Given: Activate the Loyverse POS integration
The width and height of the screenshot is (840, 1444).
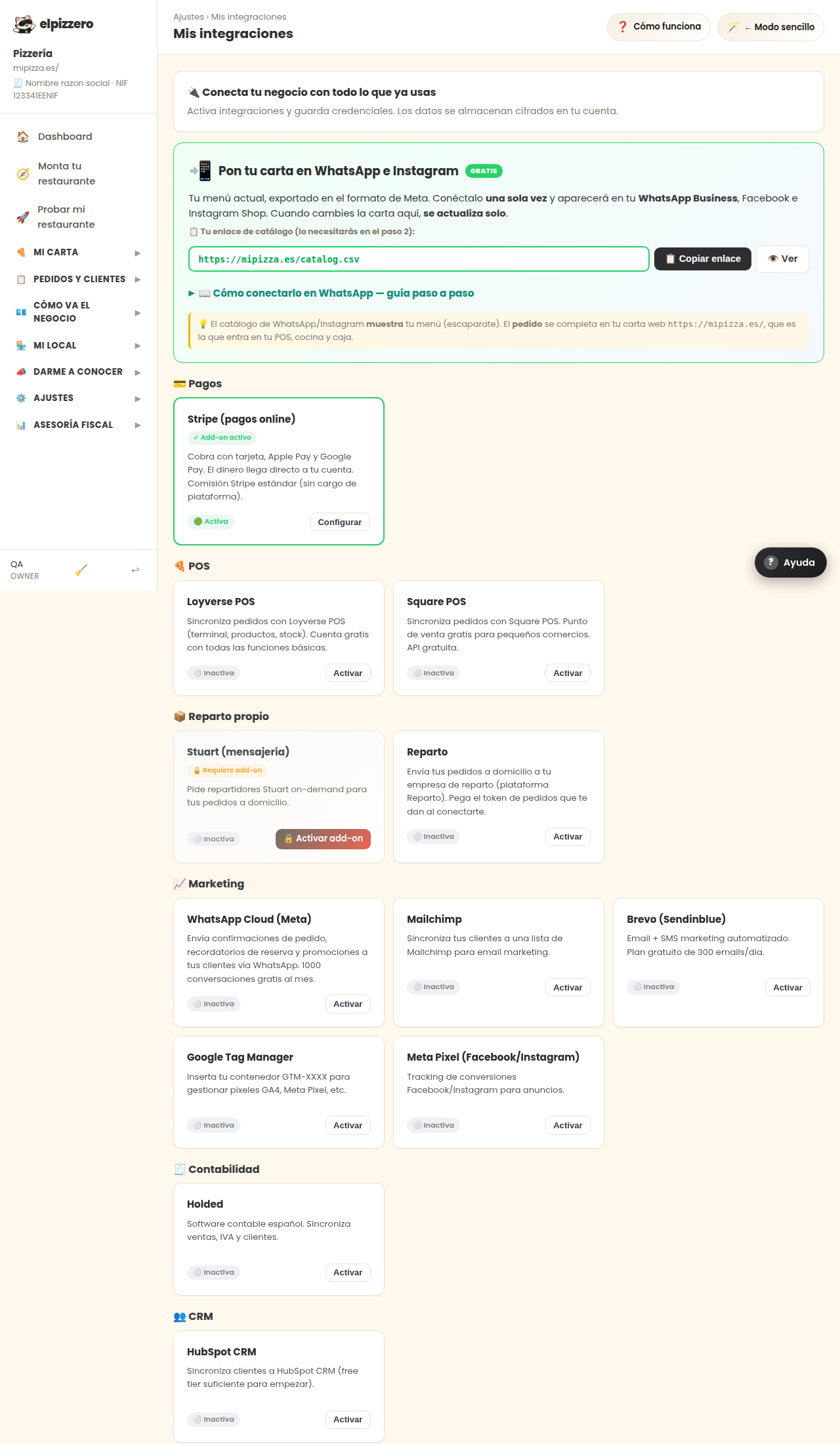Looking at the screenshot, I should (348, 673).
